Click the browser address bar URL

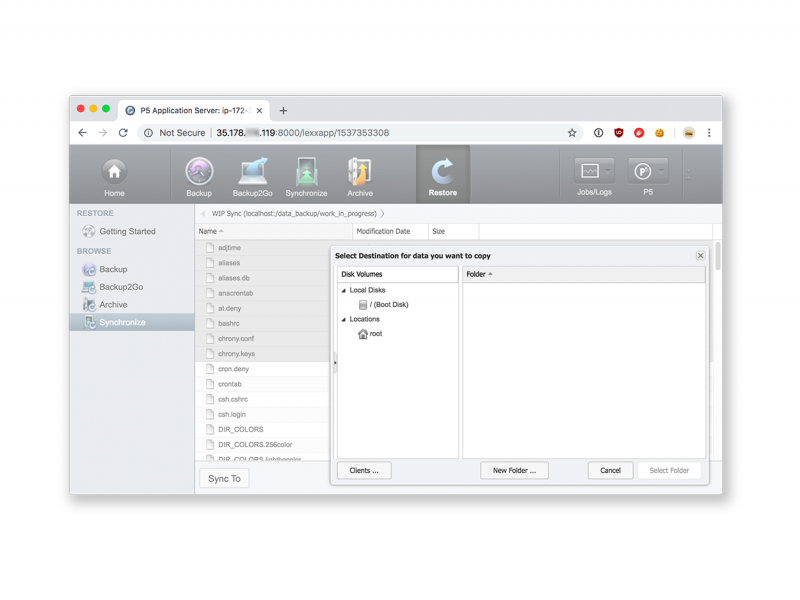point(303,133)
